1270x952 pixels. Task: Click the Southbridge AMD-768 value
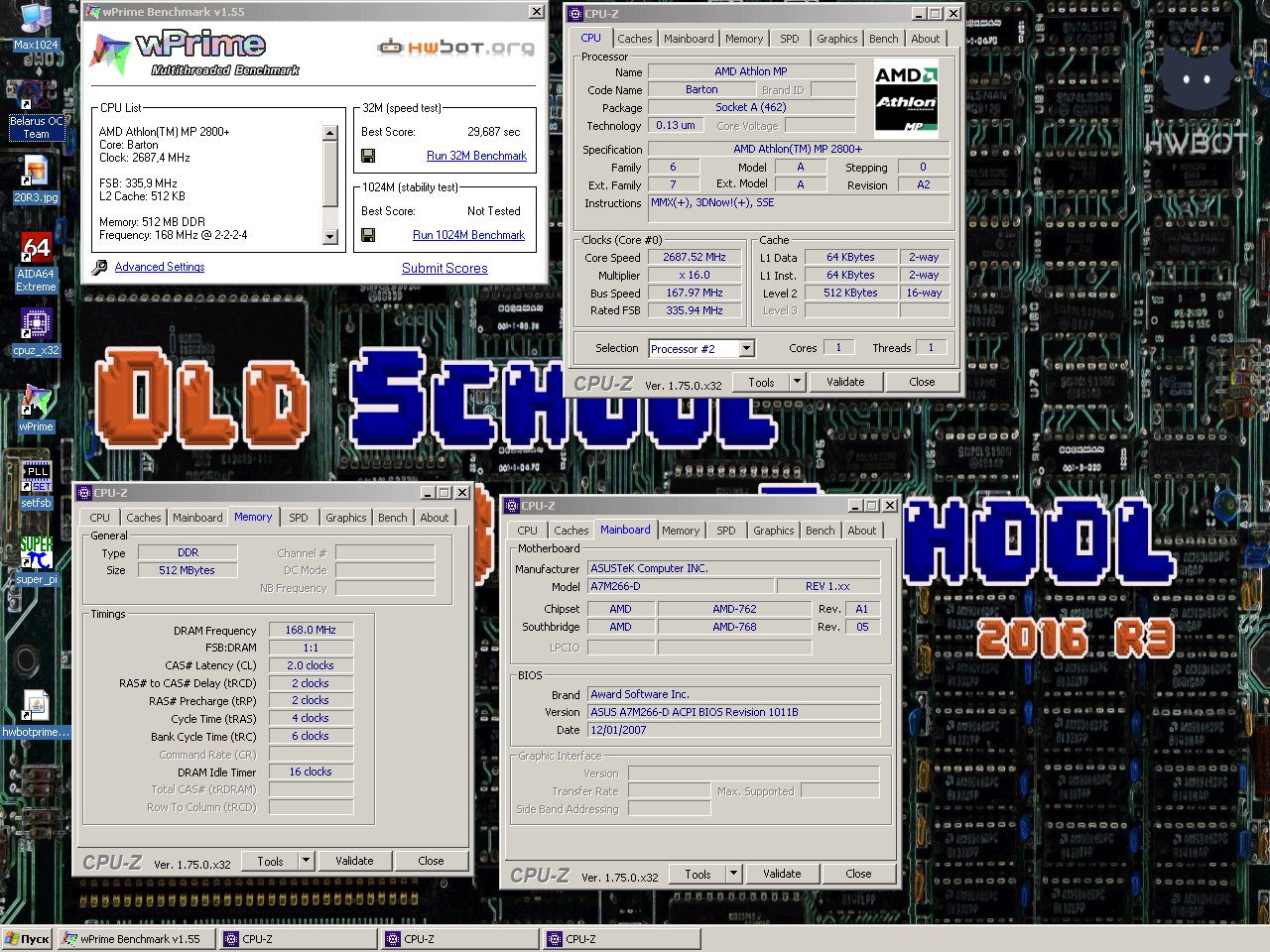pyautogui.click(x=734, y=627)
